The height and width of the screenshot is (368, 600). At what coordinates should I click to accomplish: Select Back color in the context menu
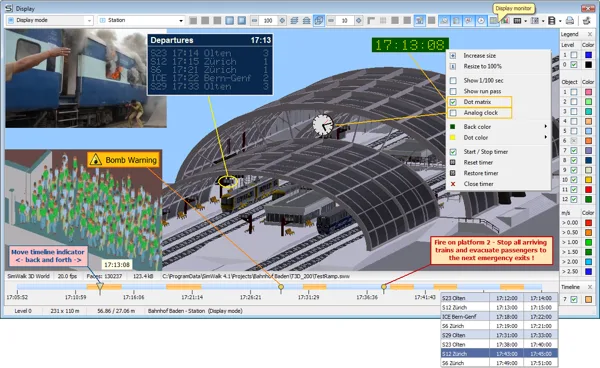point(477,127)
